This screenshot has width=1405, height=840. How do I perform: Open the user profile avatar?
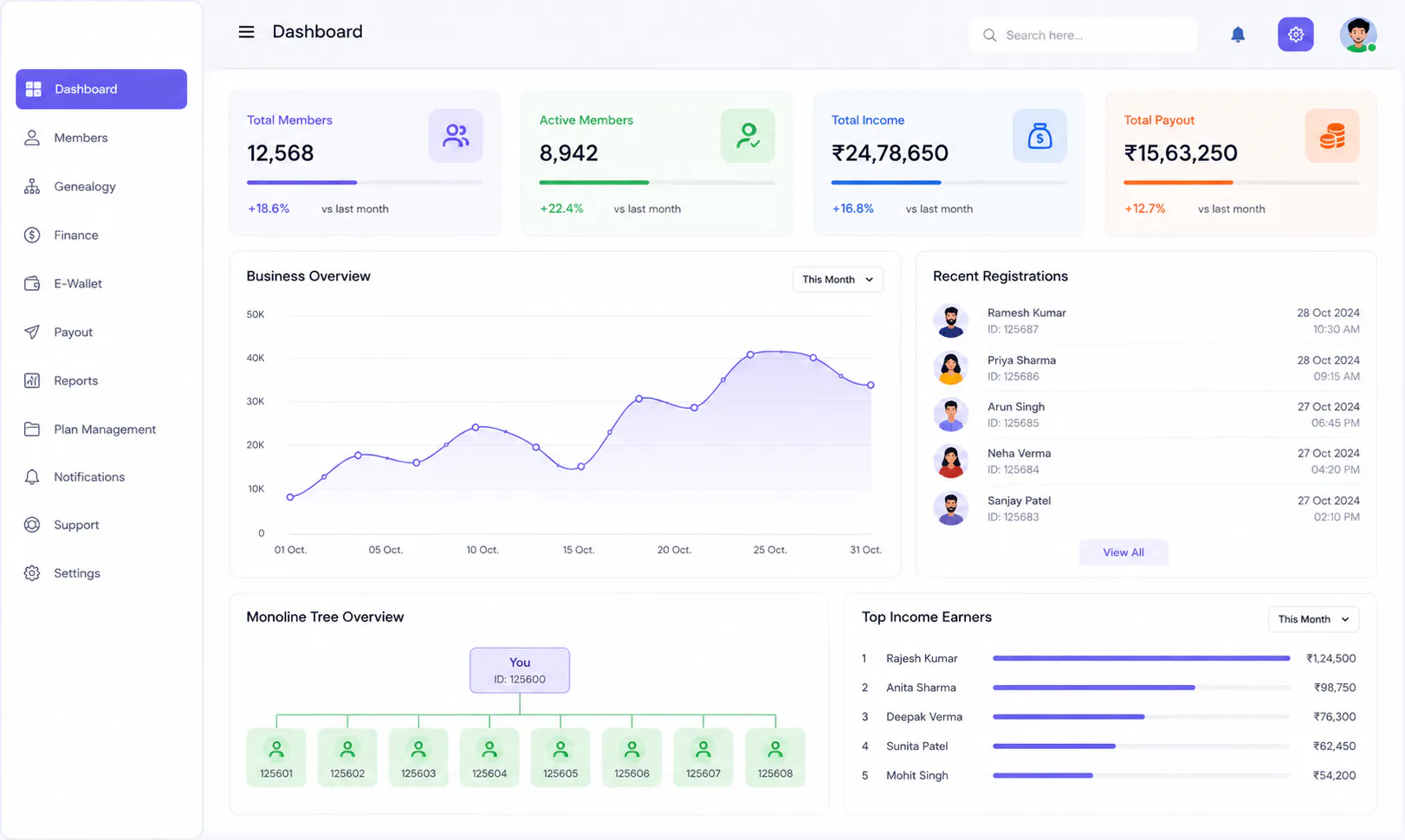tap(1357, 35)
